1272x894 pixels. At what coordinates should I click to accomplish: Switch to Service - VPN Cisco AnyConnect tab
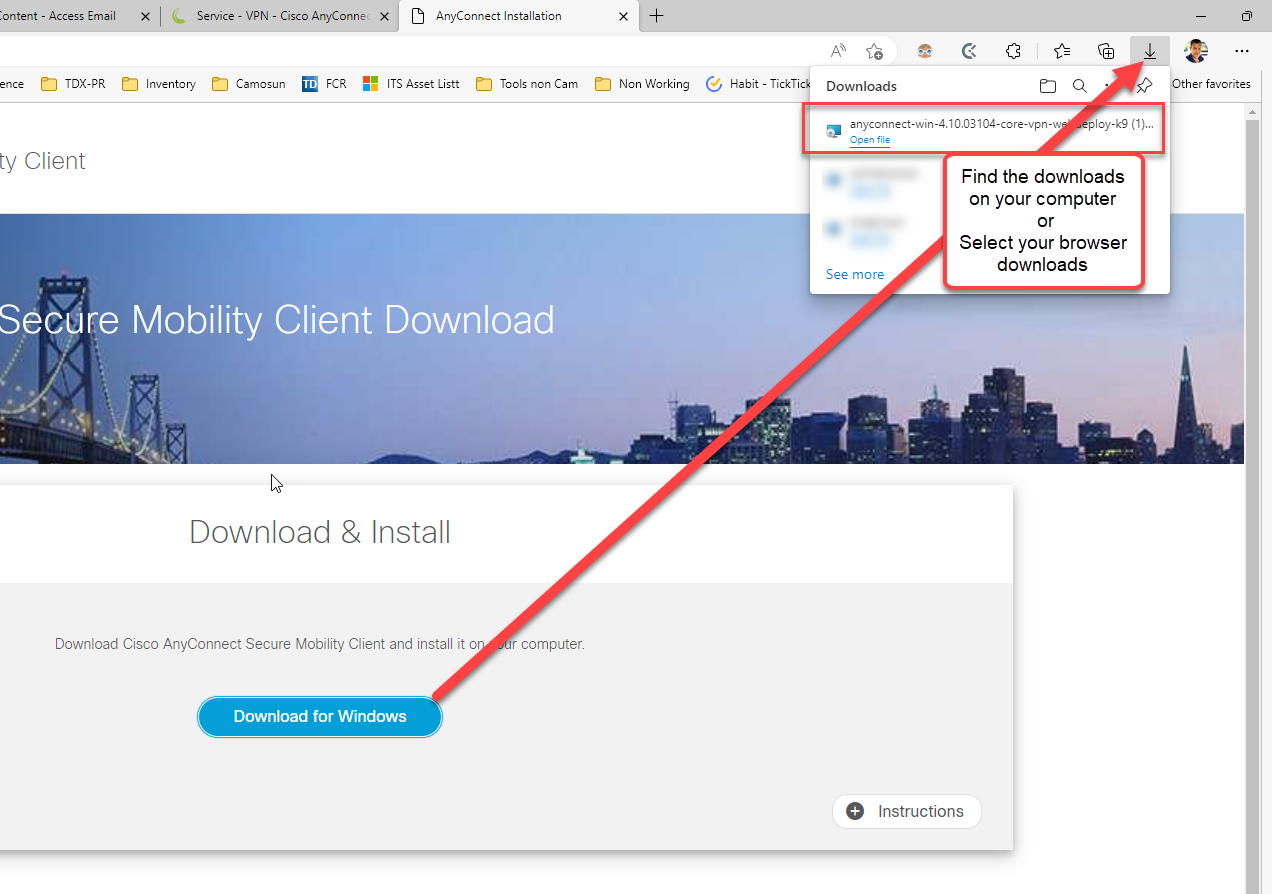click(279, 16)
